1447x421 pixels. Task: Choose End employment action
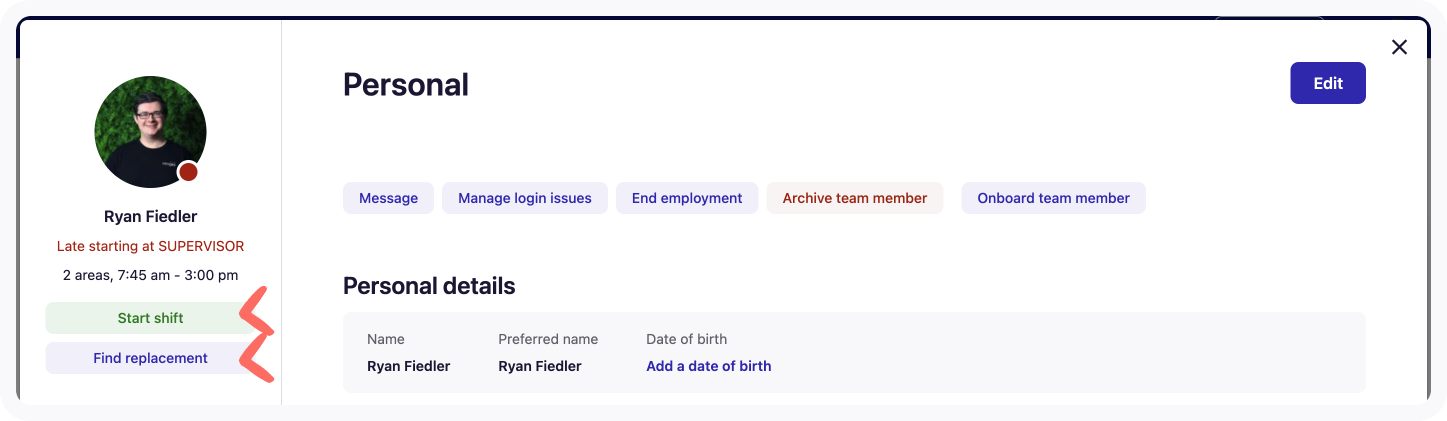point(687,198)
